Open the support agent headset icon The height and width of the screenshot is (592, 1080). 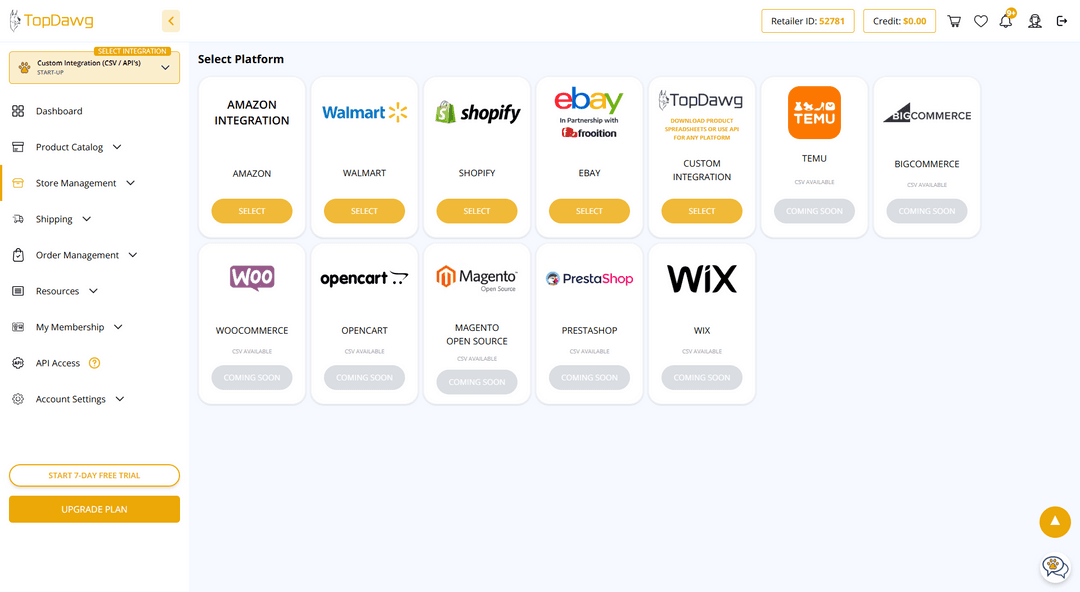(x=1035, y=21)
